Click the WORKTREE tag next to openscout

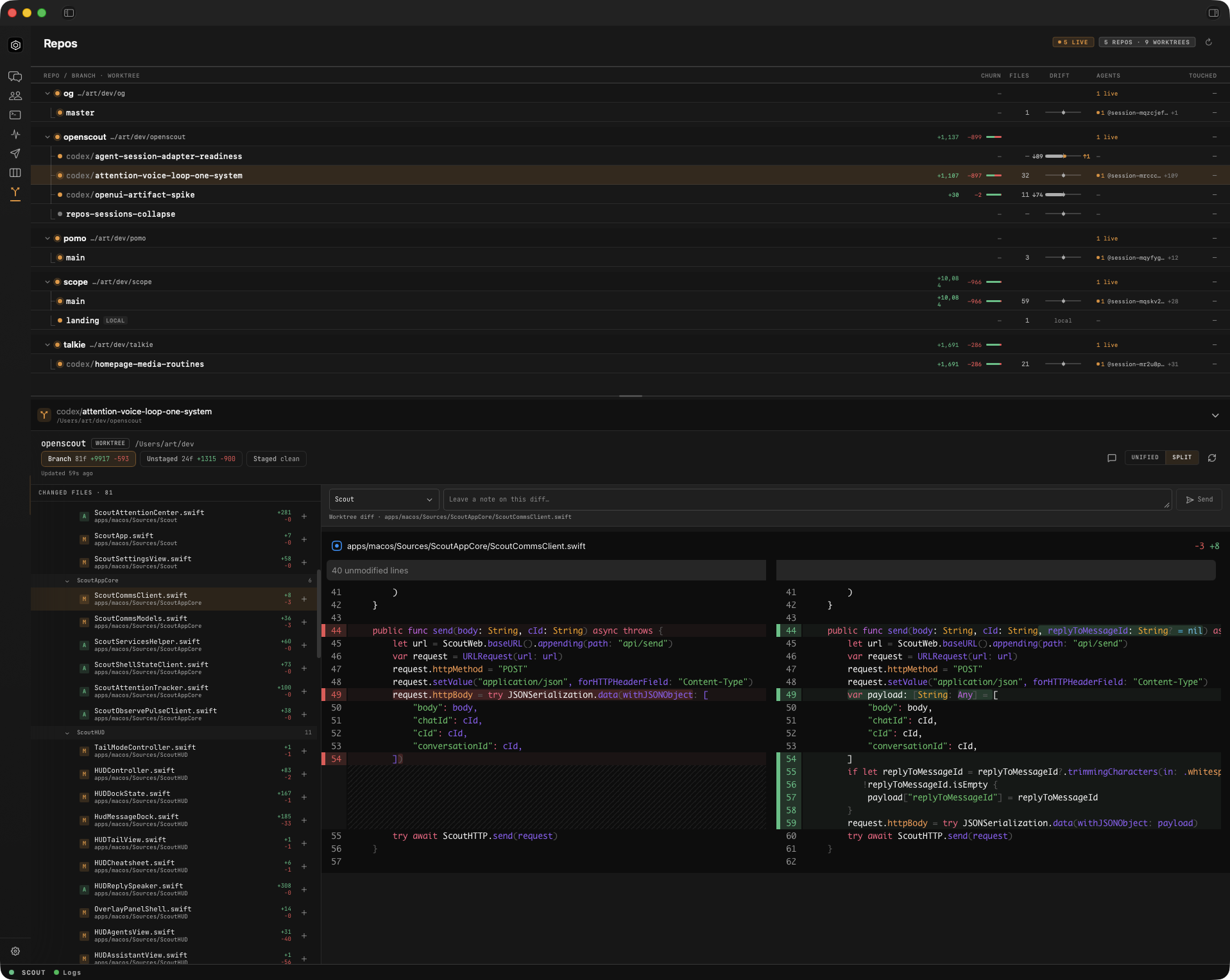coord(110,444)
